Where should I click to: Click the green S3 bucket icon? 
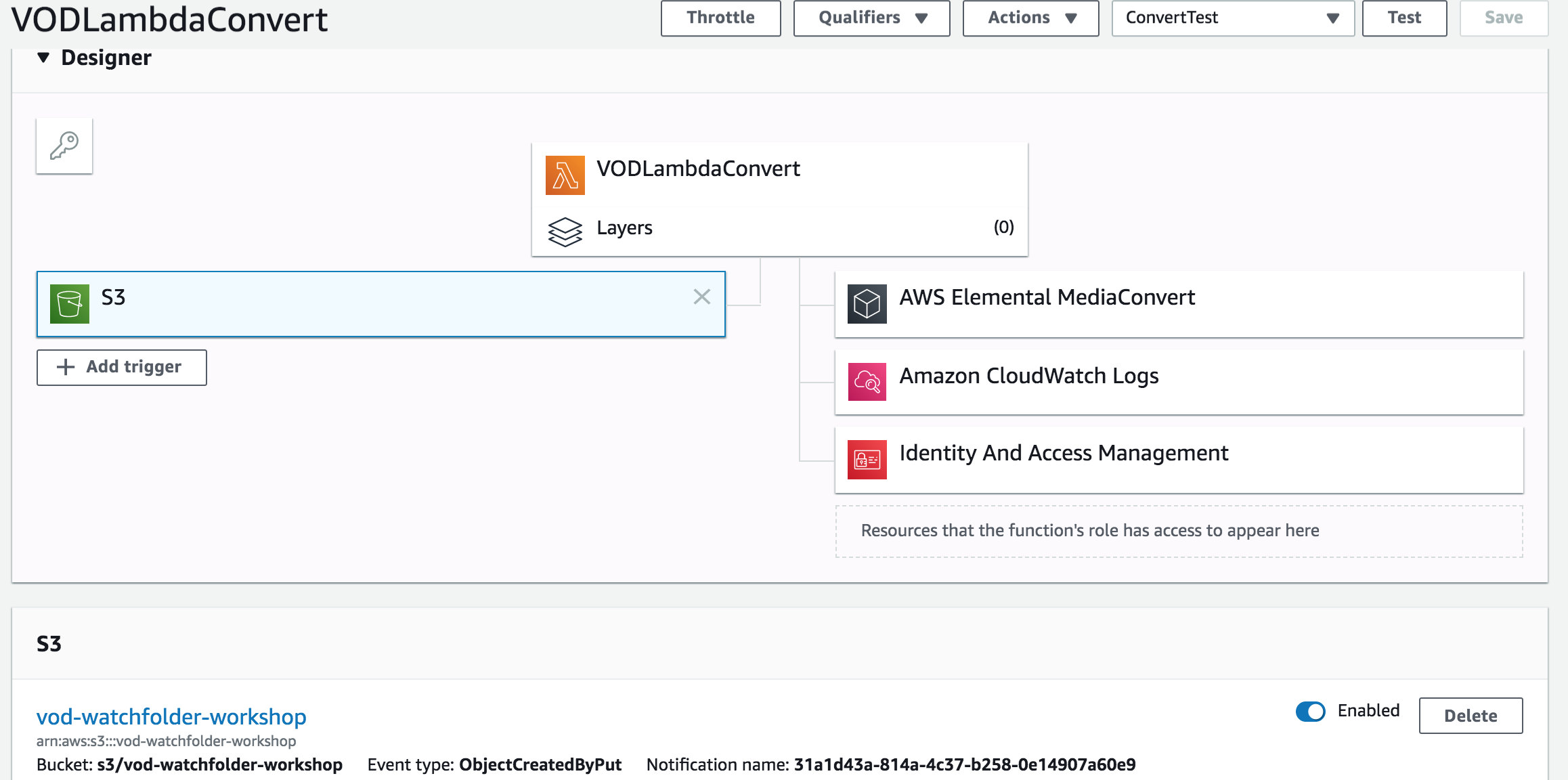point(70,304)
